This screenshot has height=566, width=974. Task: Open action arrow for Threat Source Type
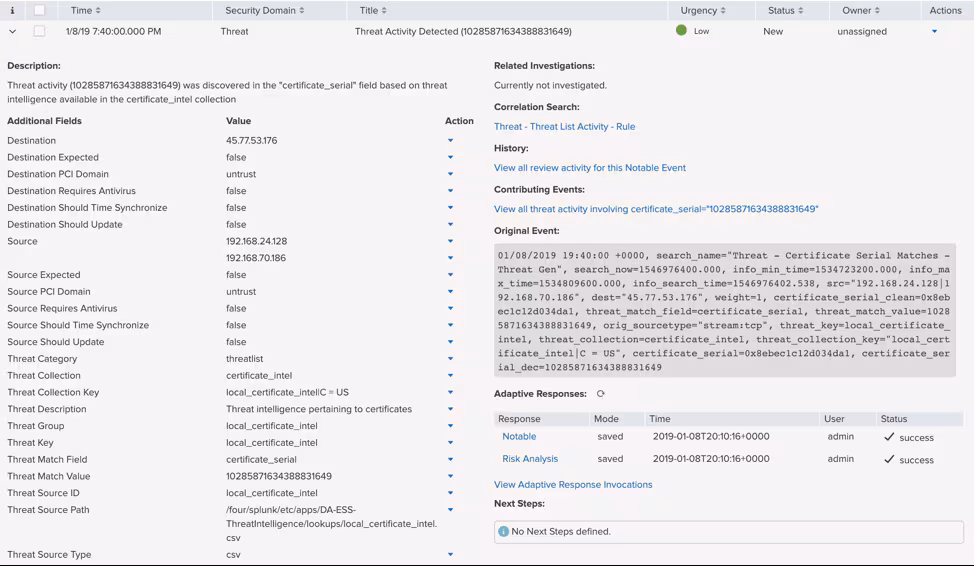[450, 554]
